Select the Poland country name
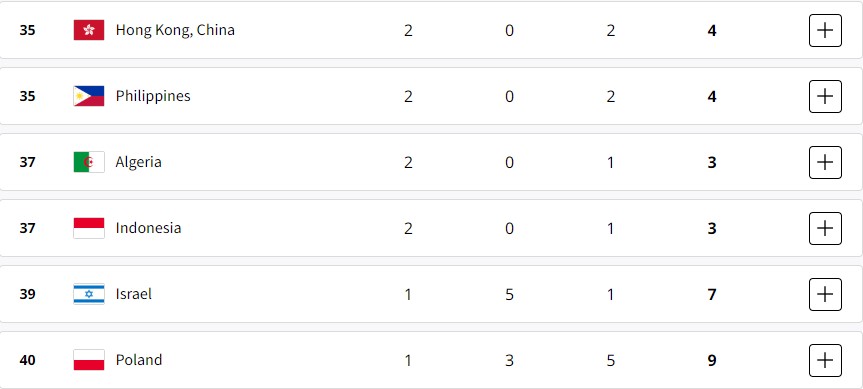 coord(139,360)
